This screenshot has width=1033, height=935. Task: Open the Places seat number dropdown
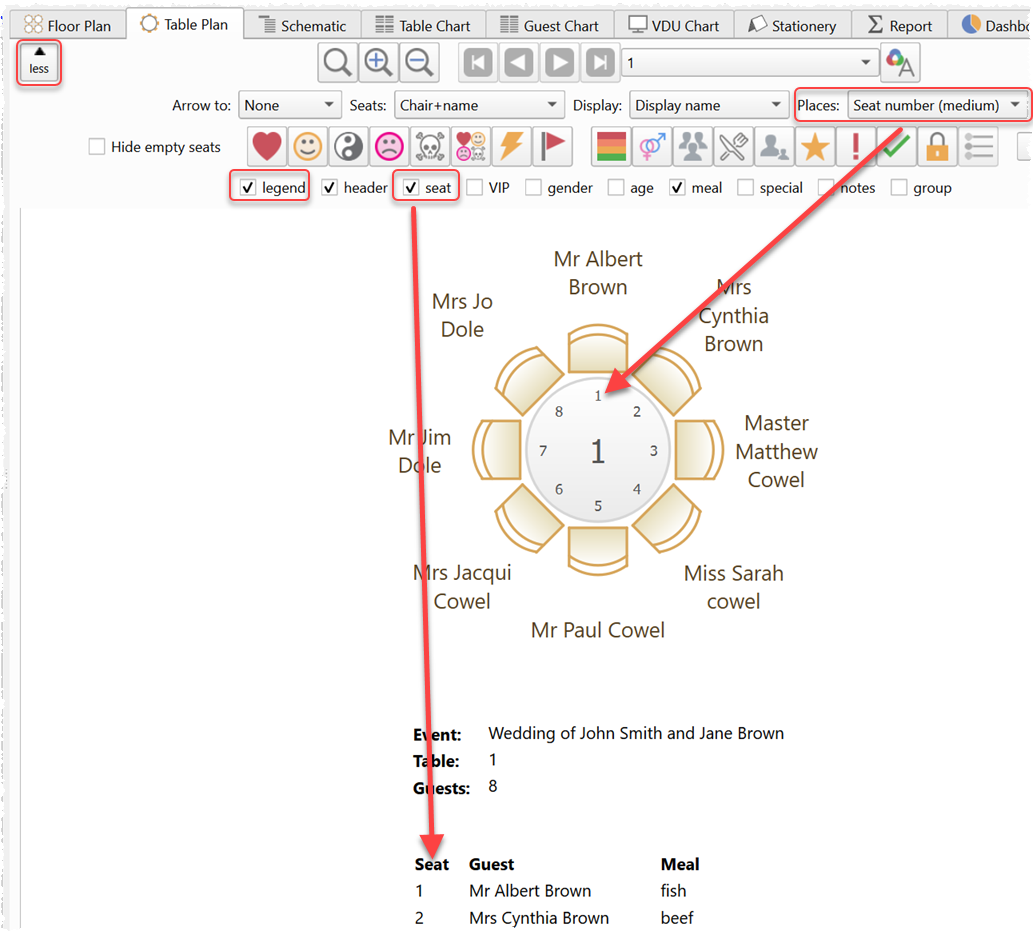936,105
